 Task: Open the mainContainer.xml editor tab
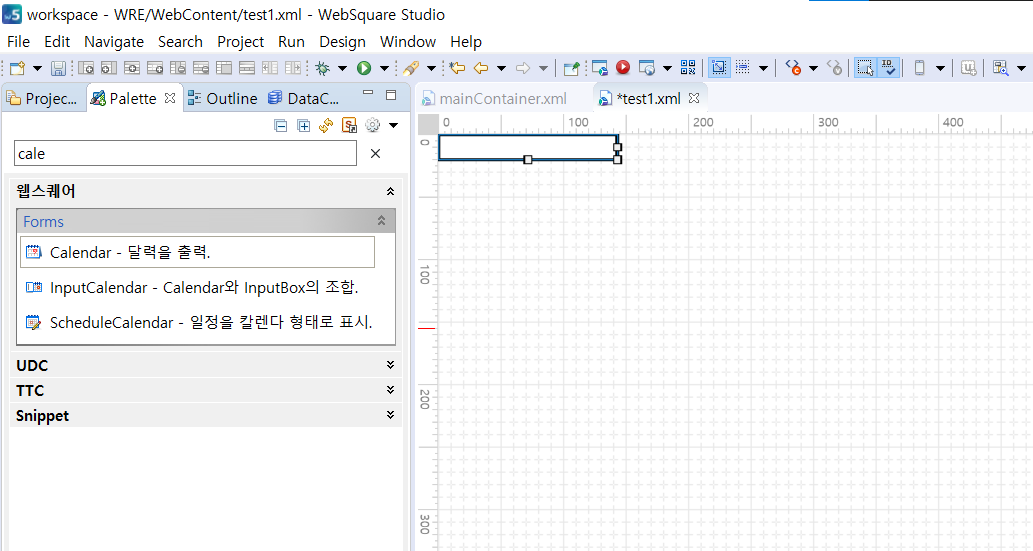(495, 98)
